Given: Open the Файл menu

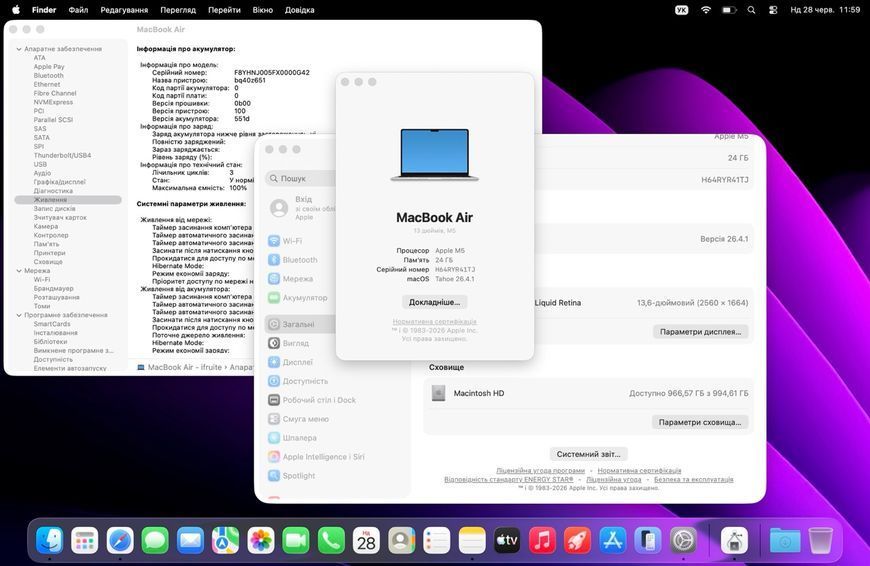Looking at the screenshot, I should click(x=78, y=10).
